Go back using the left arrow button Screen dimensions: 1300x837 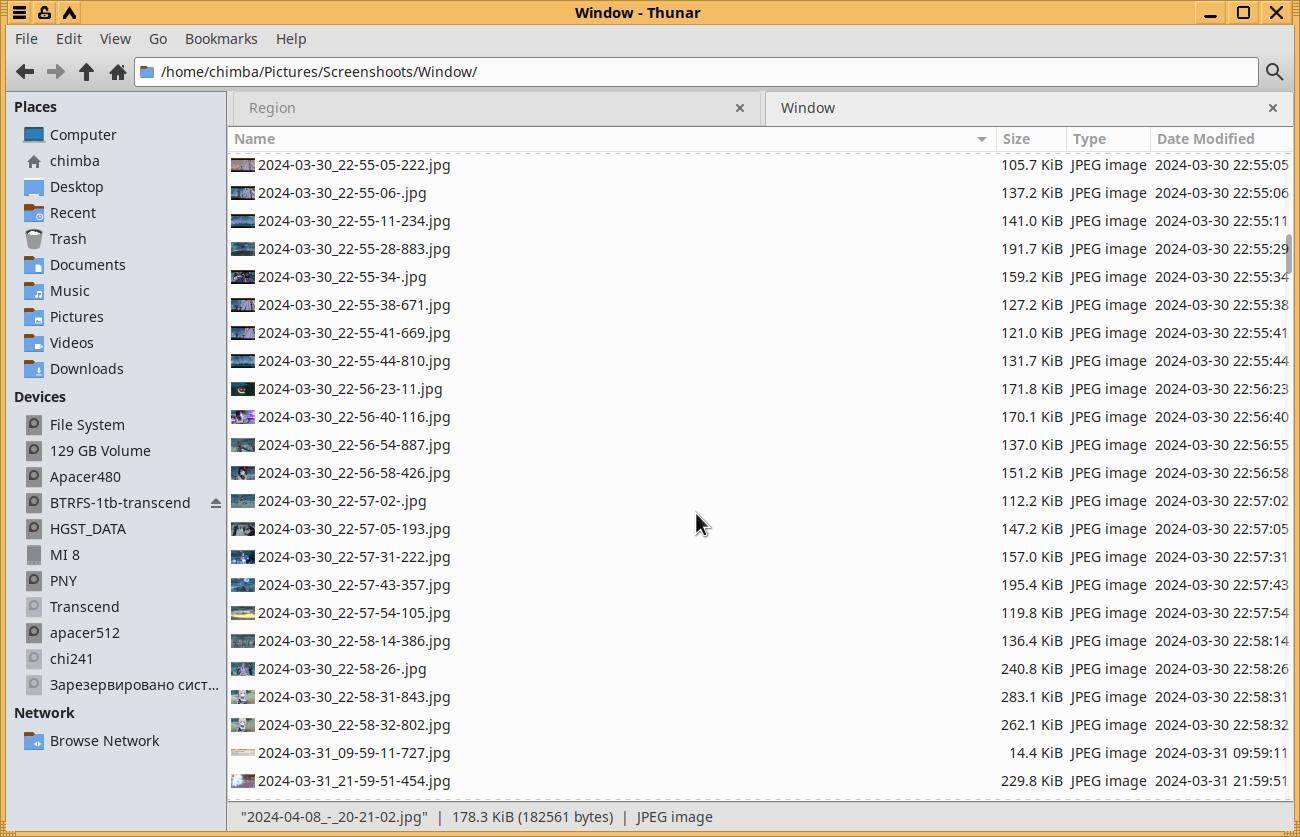25,72
